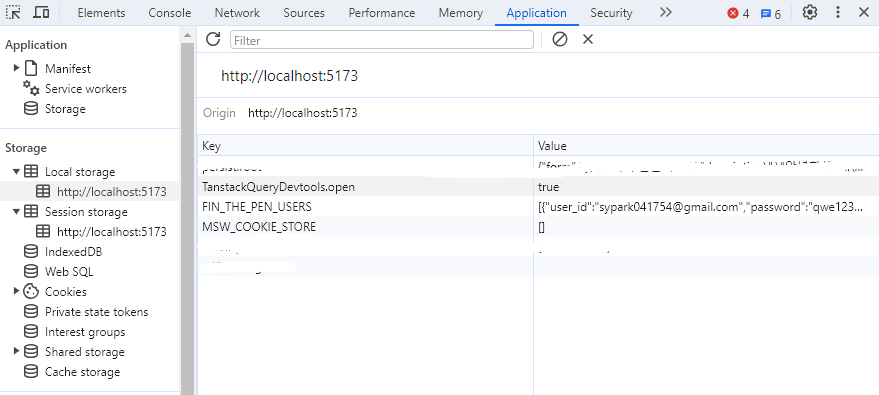This screenshot has width=879, height=395.
Task: Expand the Cookies tree arrow
Action: [x=16, y=291]
